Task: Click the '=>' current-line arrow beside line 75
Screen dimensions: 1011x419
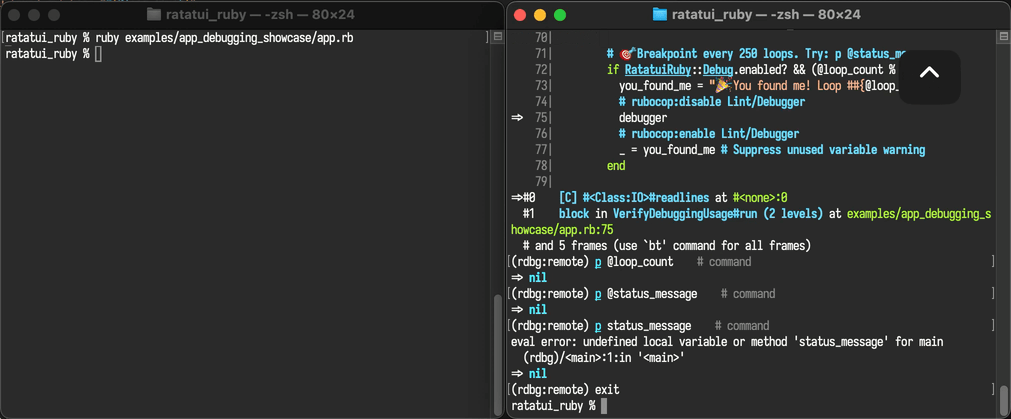Action: [516, 118]
